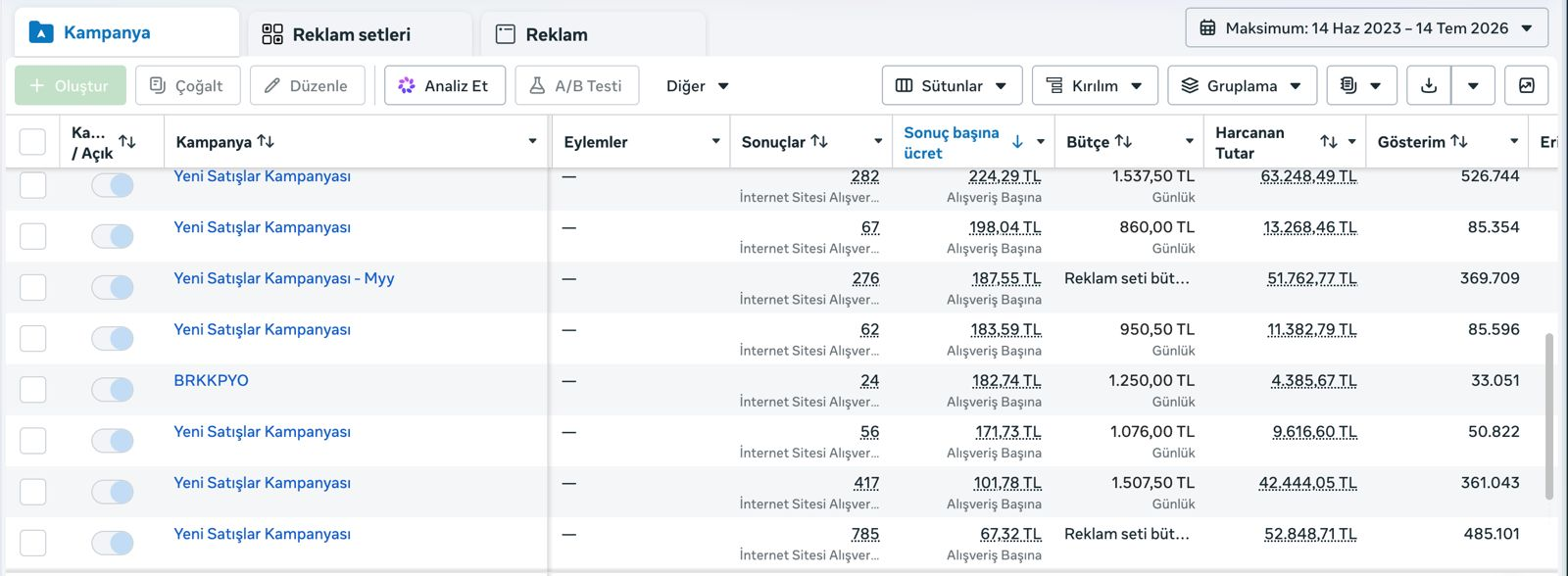1568x576 pixels.
Task: Open the charts view icon button
Action: click(1526, 86)
